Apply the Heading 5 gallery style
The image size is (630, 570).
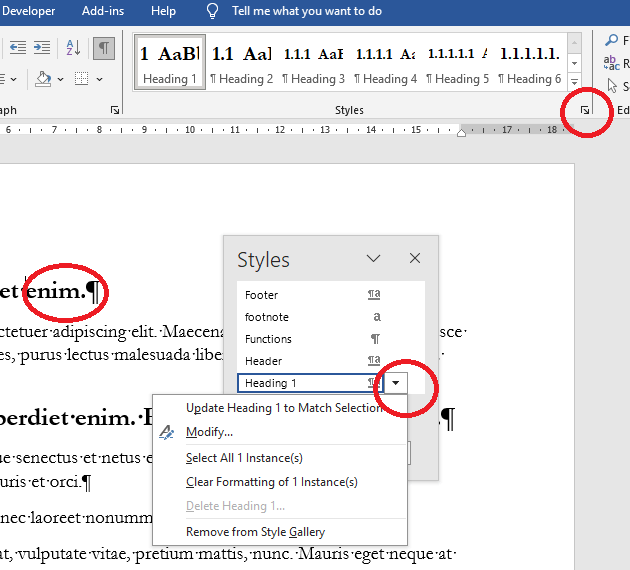[458, 62]
